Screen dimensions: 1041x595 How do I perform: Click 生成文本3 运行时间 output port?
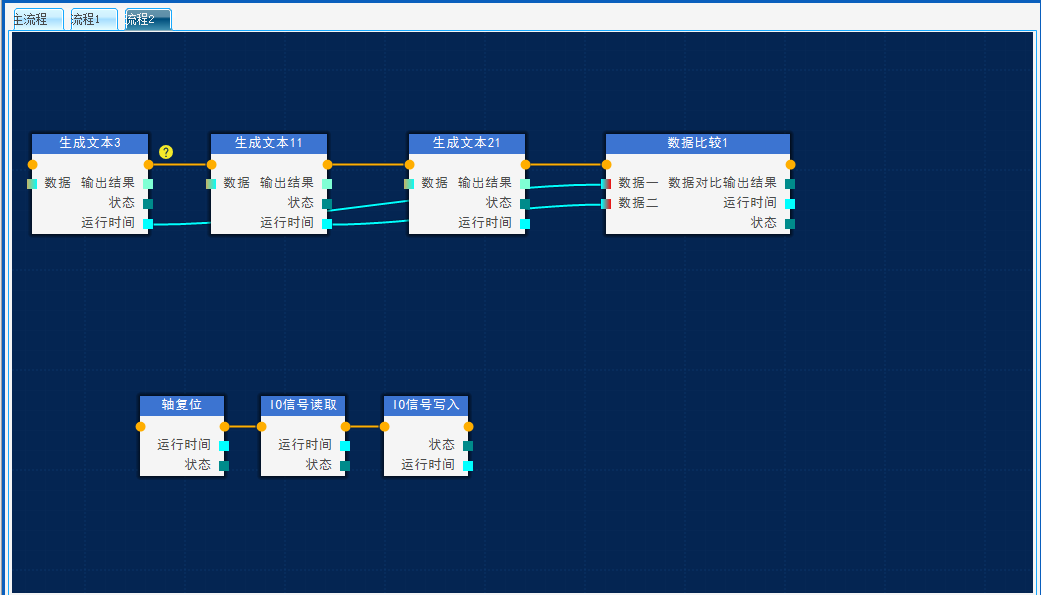148,224
